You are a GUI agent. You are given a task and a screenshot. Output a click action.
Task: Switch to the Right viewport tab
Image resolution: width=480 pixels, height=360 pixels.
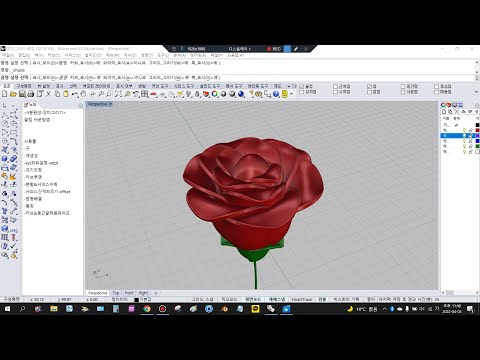click(x=143, y=293)
